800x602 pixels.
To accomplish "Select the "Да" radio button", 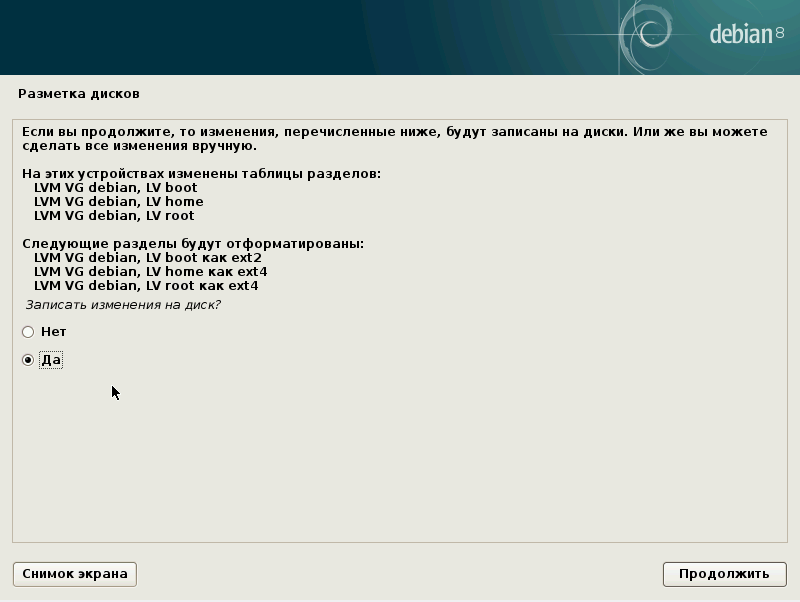I will [x=28, y=360].
